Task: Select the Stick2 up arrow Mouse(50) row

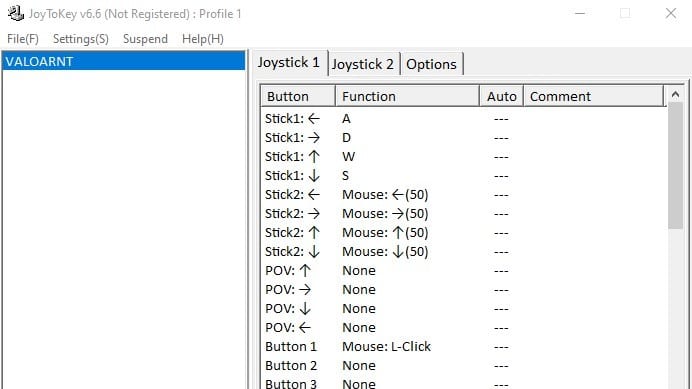Action: coord(463,233)
